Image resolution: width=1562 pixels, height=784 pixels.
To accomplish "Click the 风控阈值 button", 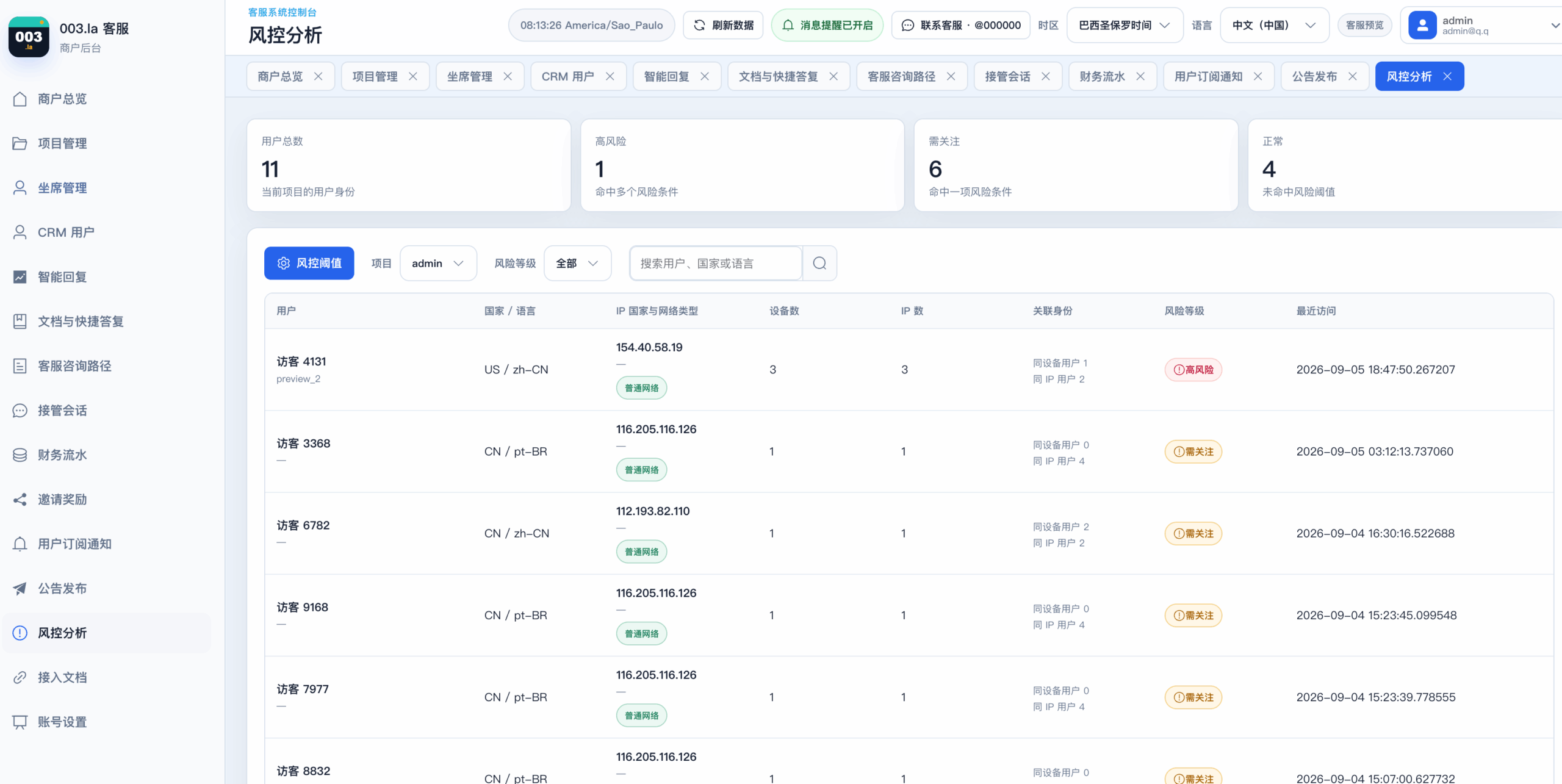I will [309, 263].
